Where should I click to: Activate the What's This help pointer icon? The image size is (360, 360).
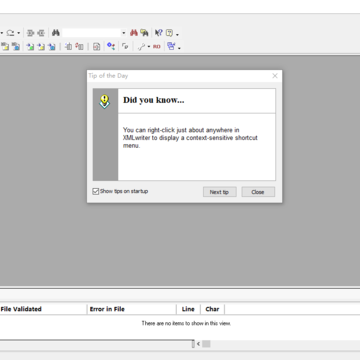(x=159, y=33)
